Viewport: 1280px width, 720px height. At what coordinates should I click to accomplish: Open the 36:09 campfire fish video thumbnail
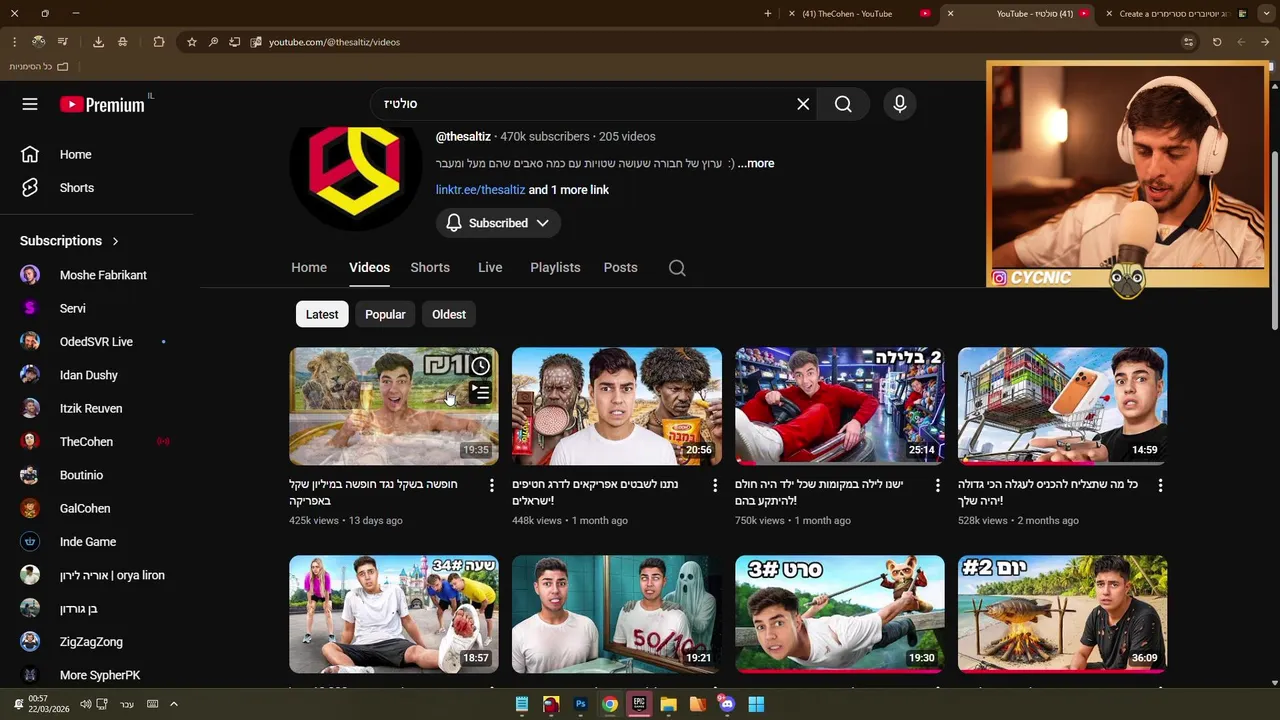click(x=1062, y=614)
